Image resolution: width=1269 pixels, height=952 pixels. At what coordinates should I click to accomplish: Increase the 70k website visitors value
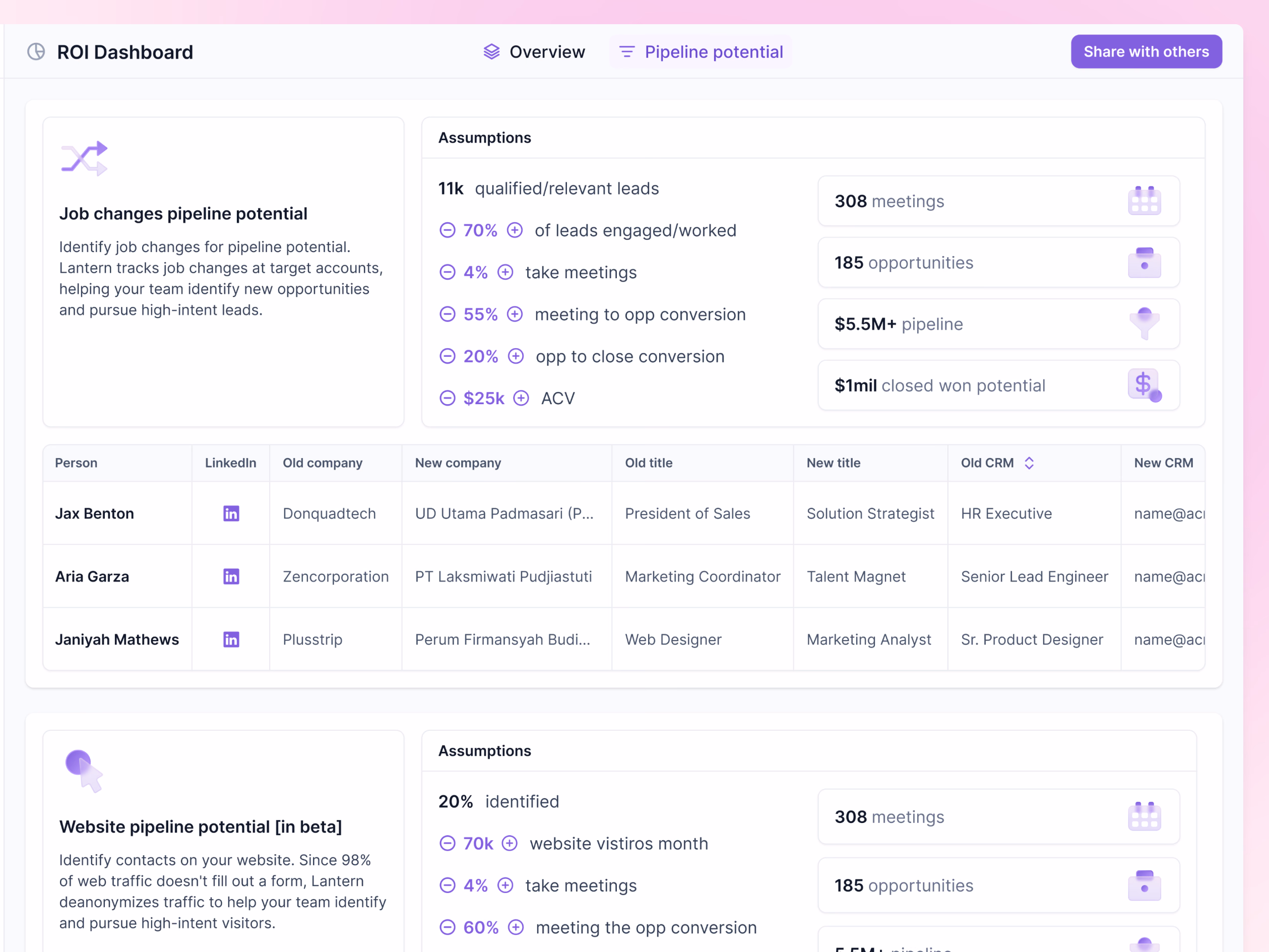tap(510, 844)
